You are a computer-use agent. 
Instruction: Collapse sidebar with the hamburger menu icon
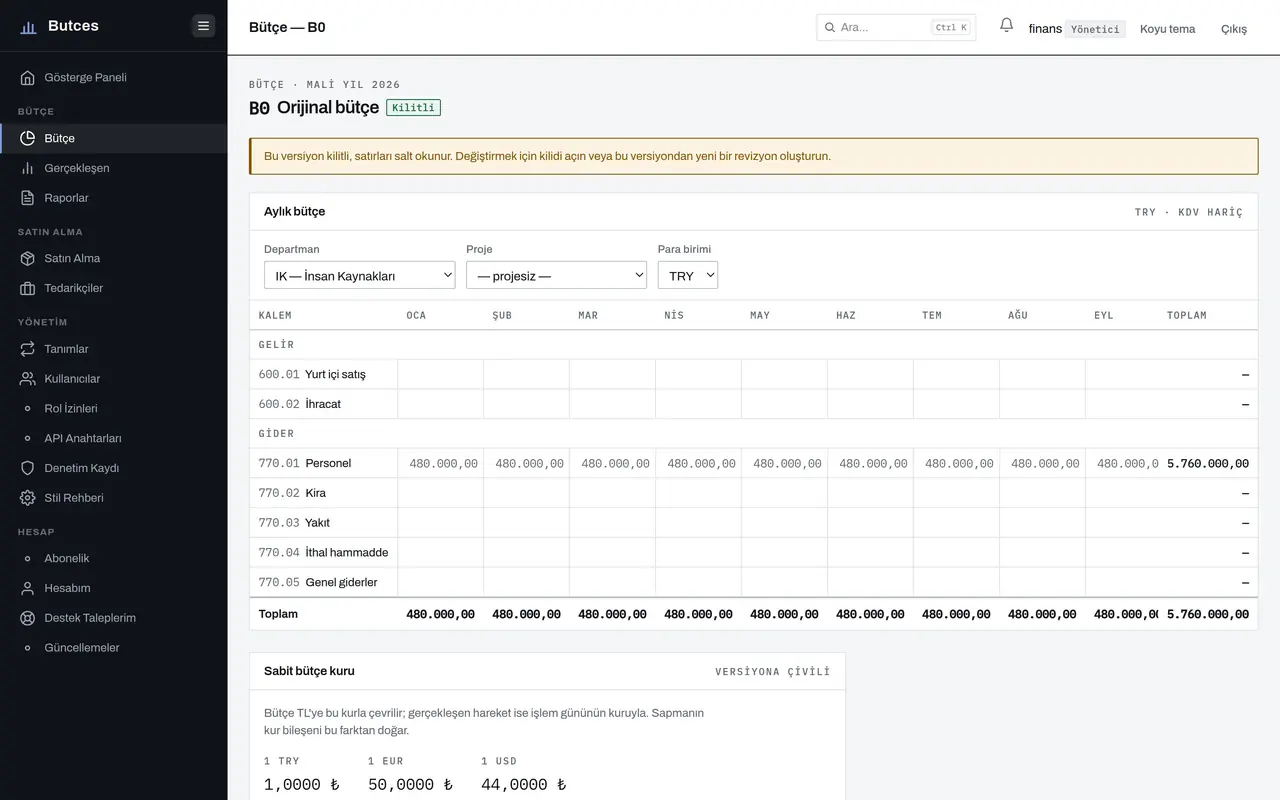click(x=204, y=26)
